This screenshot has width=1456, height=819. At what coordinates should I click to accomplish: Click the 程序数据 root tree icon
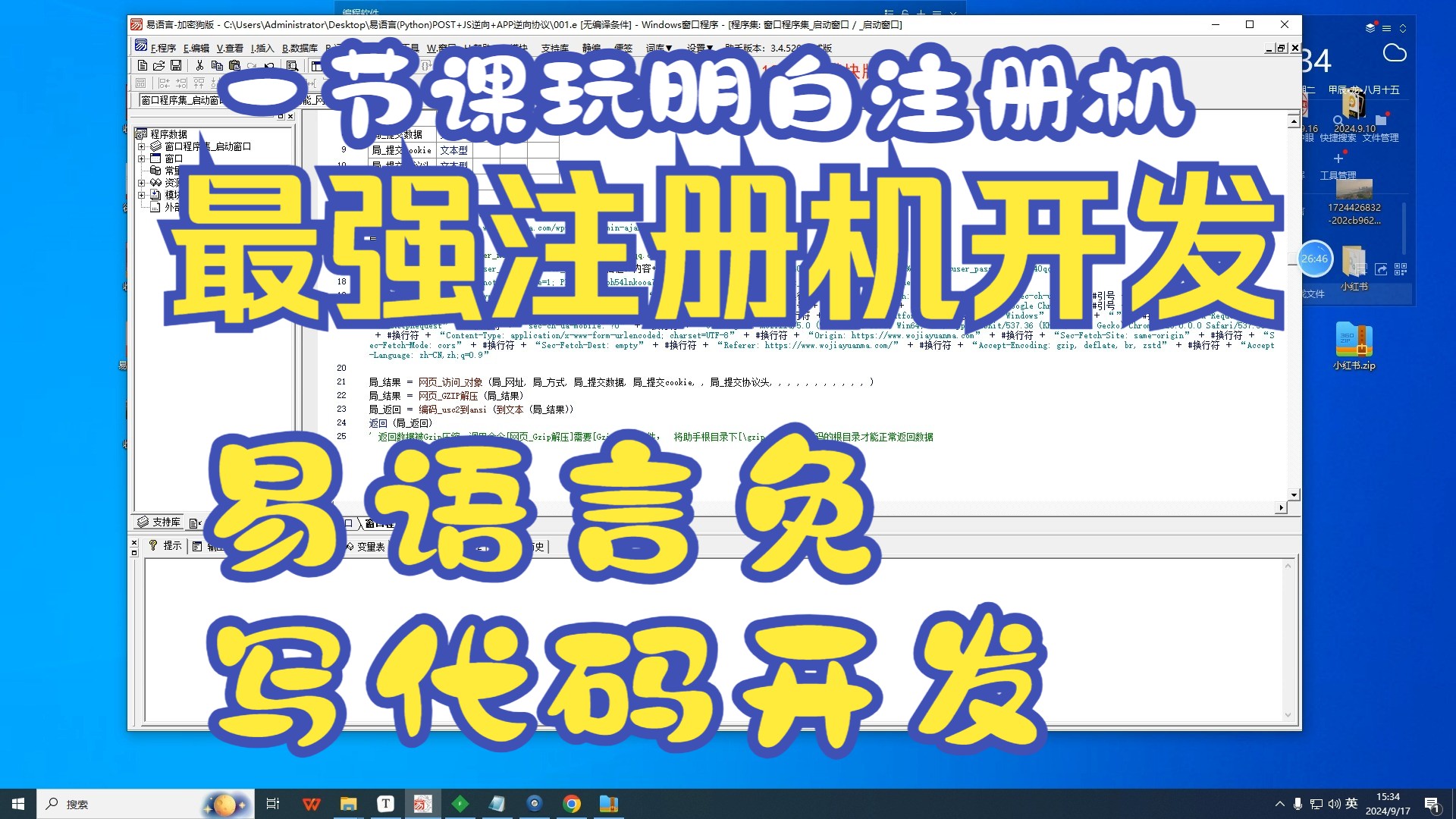(142, 134)
